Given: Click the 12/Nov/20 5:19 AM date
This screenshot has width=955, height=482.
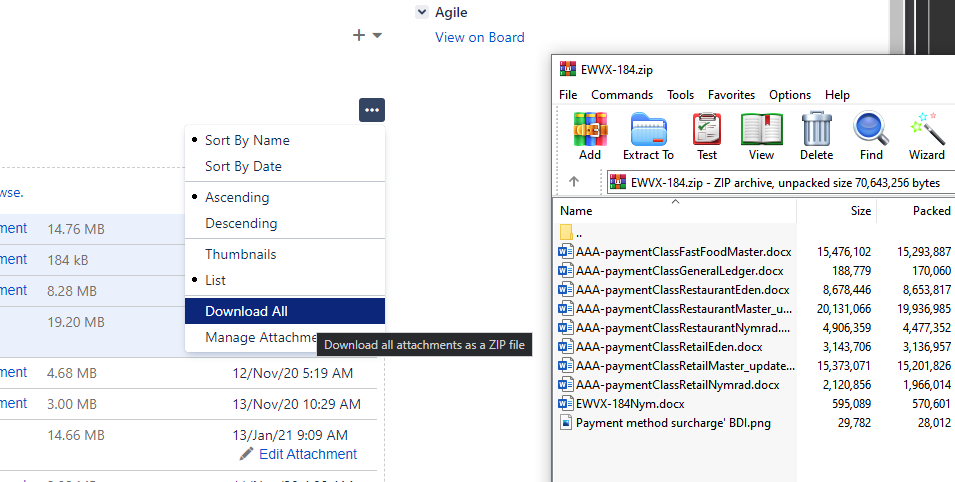Looking at the screenshot, I should pyautogui.click(x=292, y=373).
